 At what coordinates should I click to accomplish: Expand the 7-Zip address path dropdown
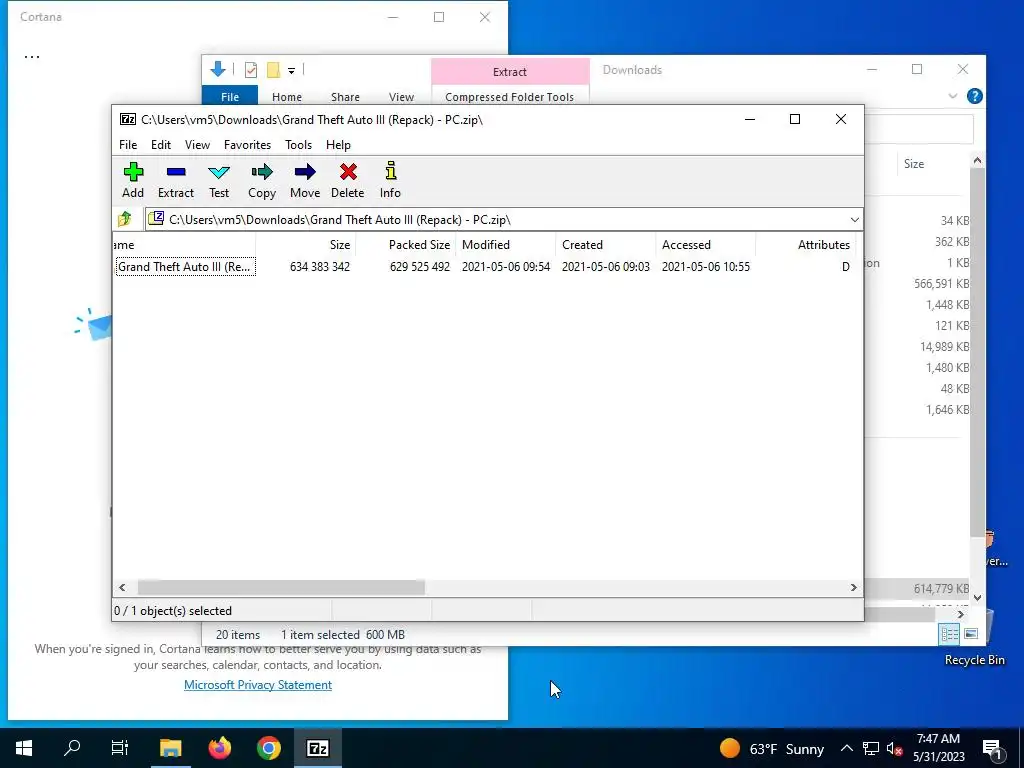pos(854,219)
